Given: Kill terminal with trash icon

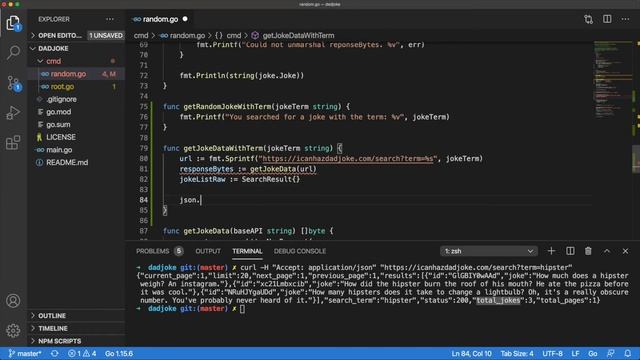Looking at the screenshot, I should [x=588, y=251].
